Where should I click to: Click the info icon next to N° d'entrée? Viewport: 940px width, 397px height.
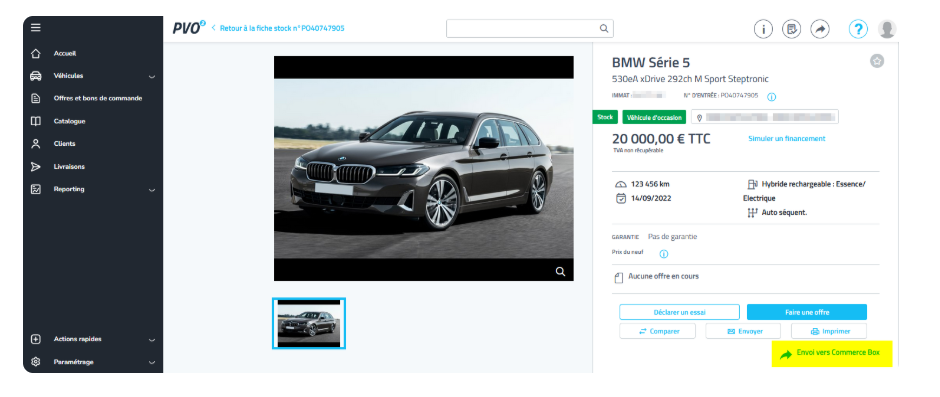point(772,97)
